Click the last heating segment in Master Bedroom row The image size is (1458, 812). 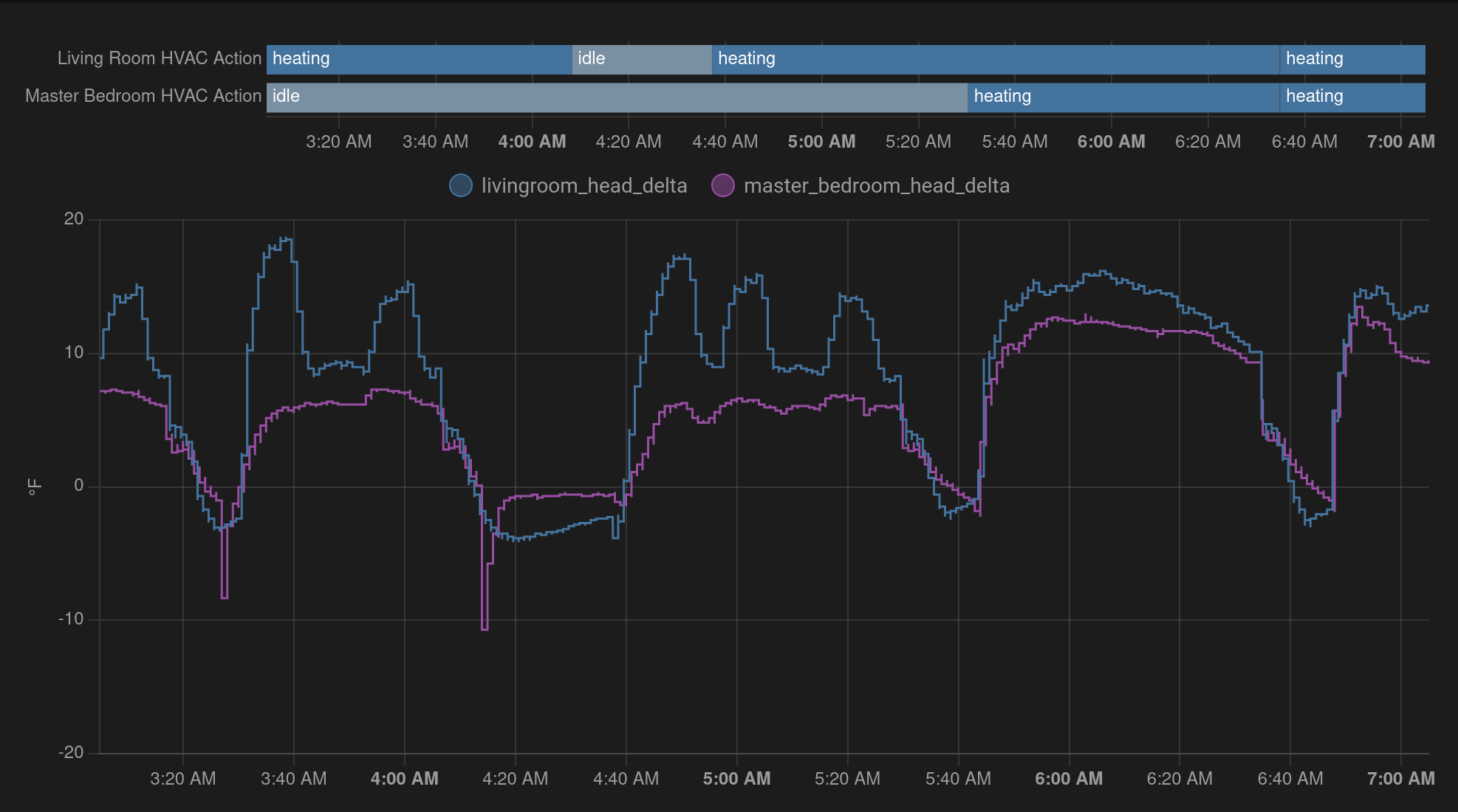click(x=1352, y=96)
